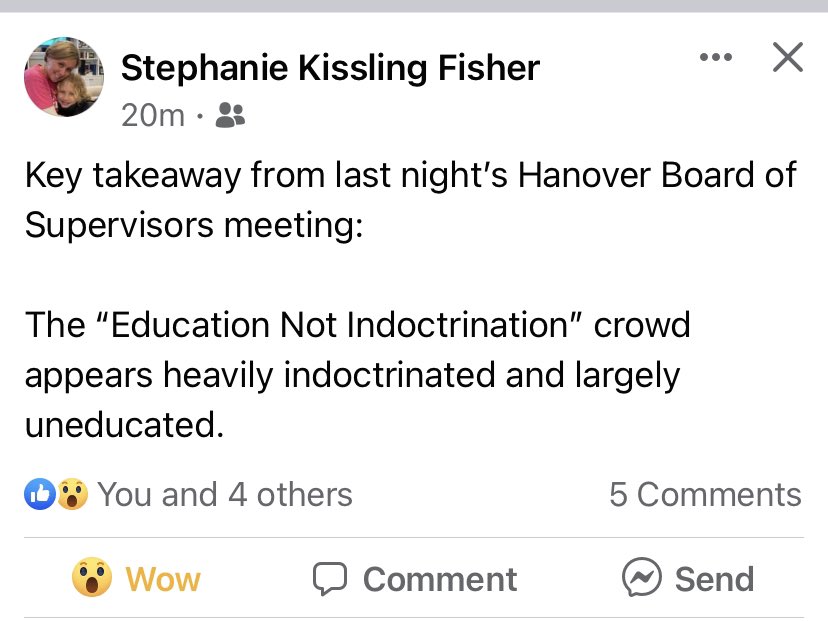
Task: Open the 5 Comments link
Action: pyautogui.click(x=705, y=494)
